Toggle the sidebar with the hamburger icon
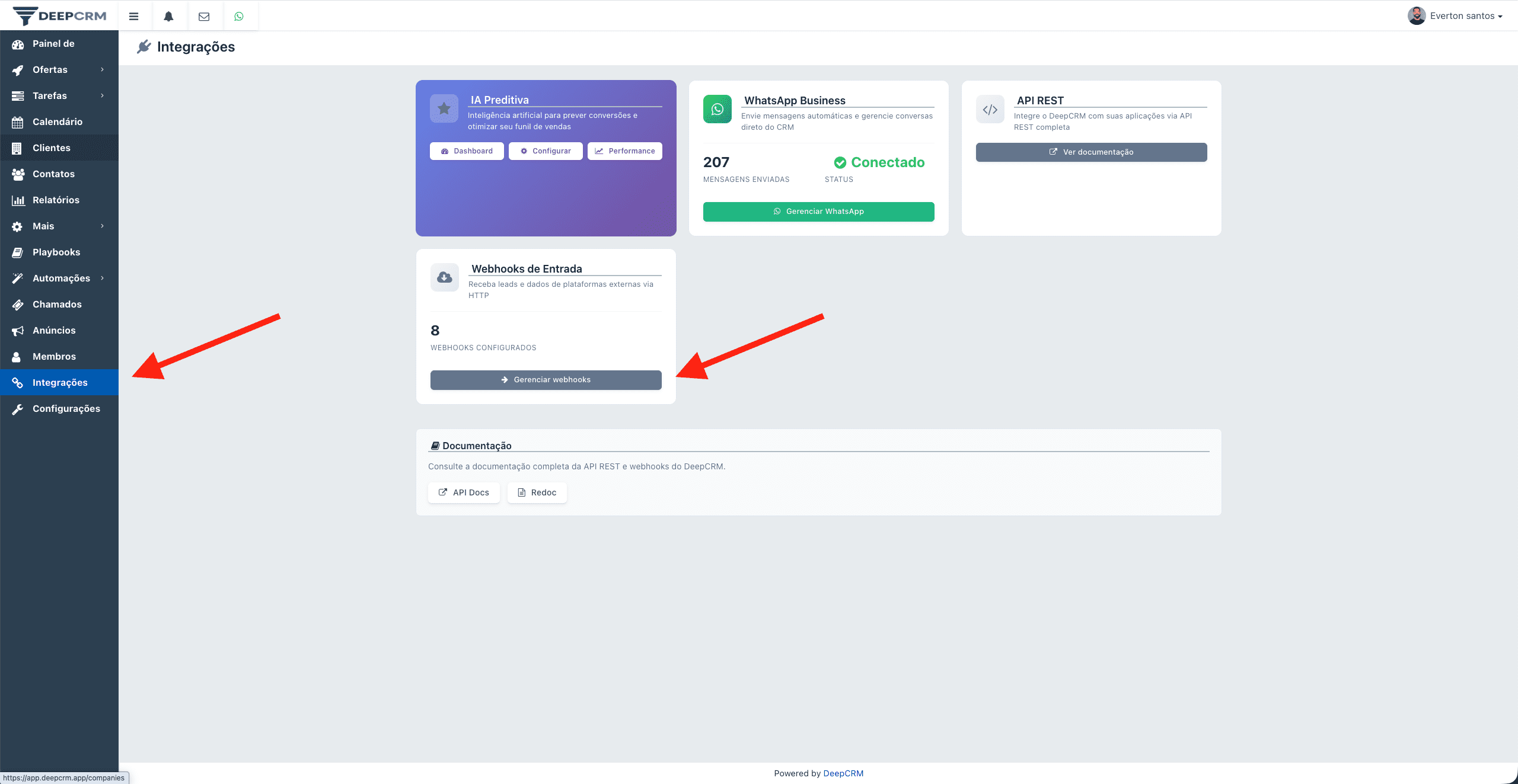Screen dimensions: 1518x784 tap(133, 16)
